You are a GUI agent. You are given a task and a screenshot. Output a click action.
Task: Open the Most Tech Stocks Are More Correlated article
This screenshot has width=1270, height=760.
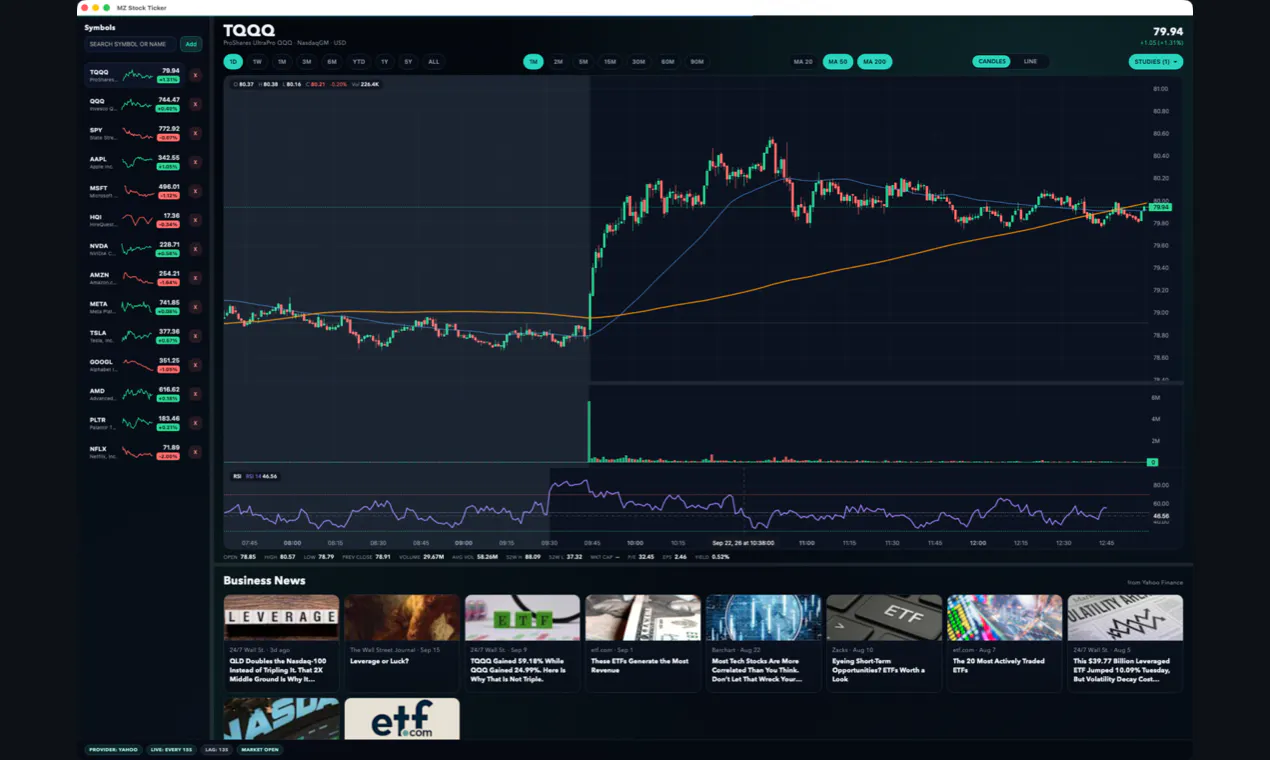763,643
